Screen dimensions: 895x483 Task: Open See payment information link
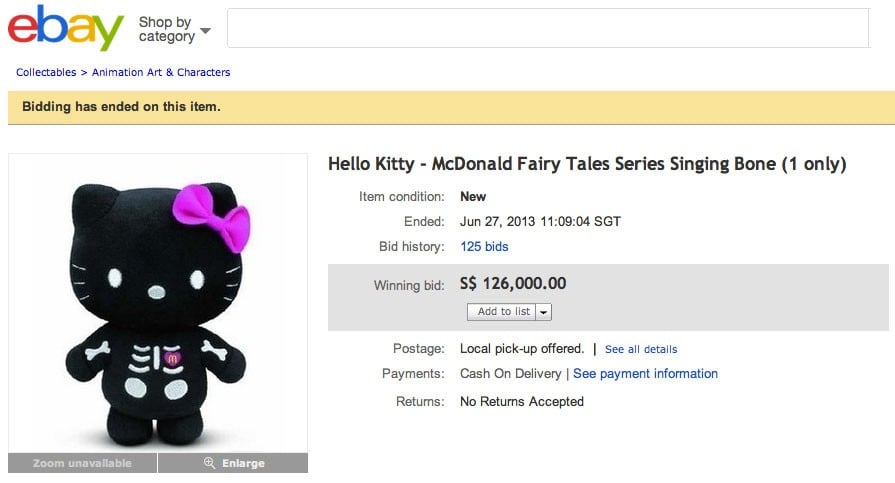point(645,373)
